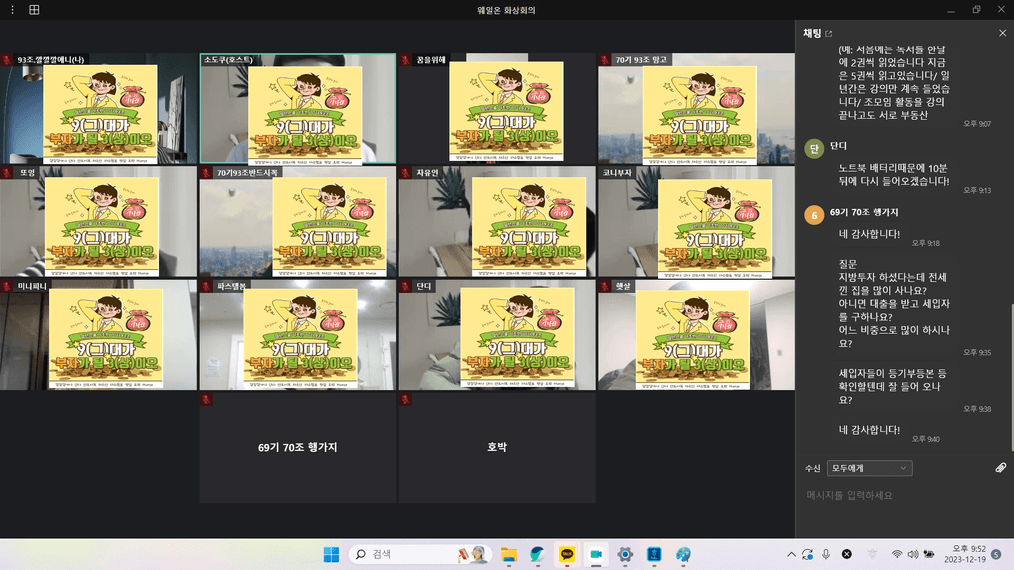Click sender name 69기 70조 행가지 in chat

coord(864,212)
